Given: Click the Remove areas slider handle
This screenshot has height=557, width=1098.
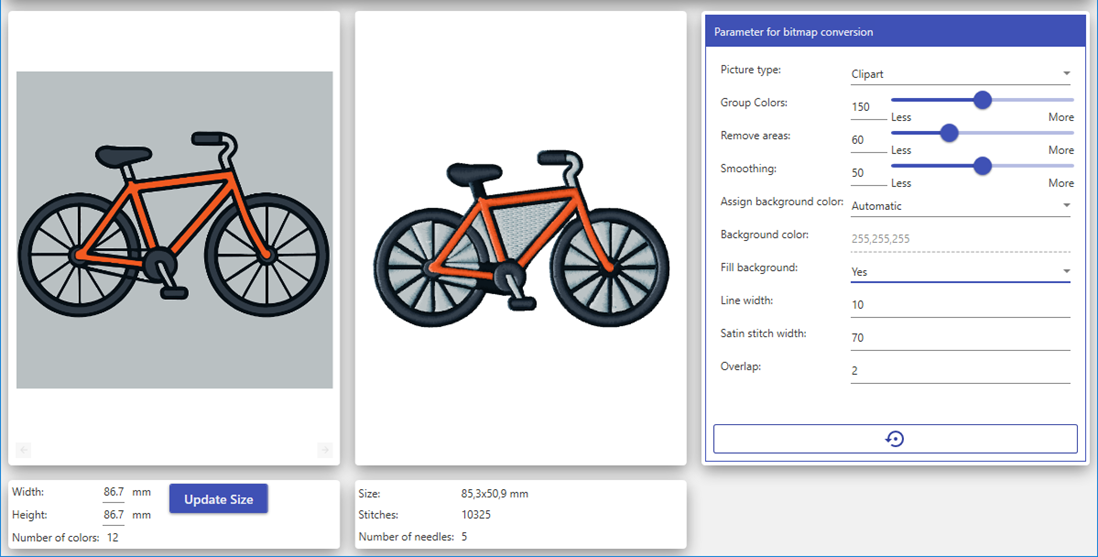Looking at the screenshot, I should tap(949, 133).
